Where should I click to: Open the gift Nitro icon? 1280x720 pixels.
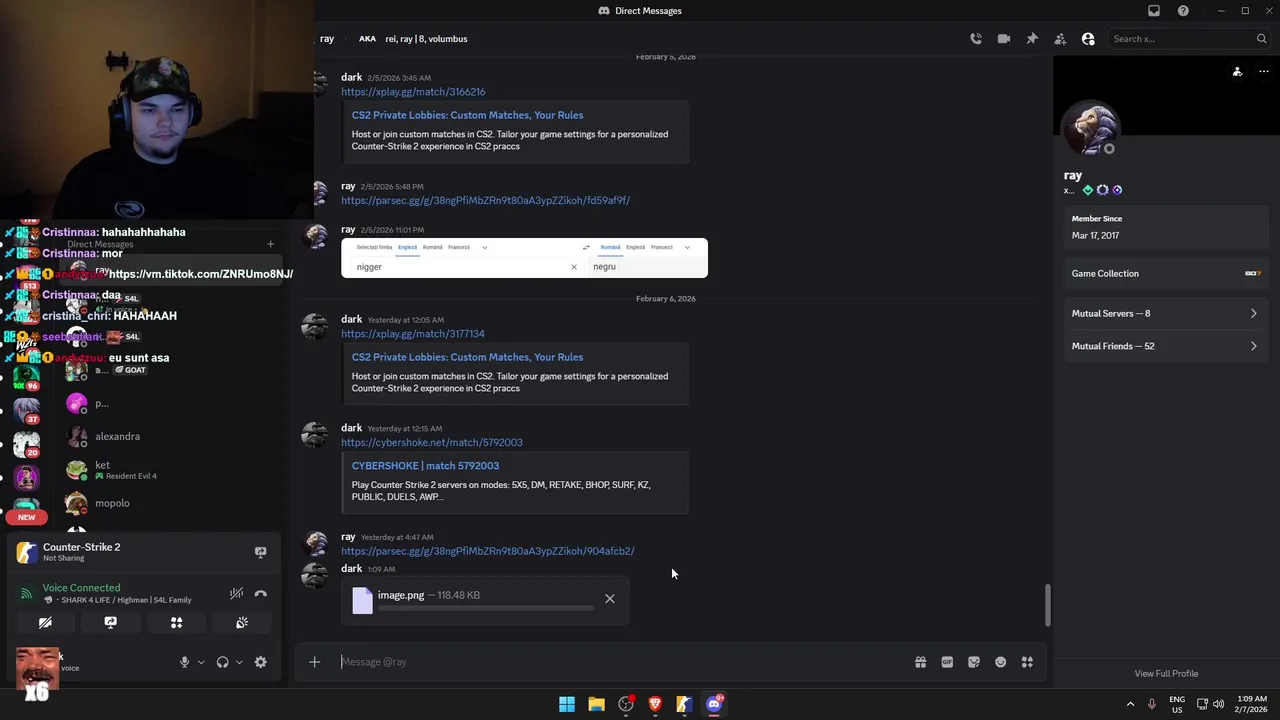[920, 662]
